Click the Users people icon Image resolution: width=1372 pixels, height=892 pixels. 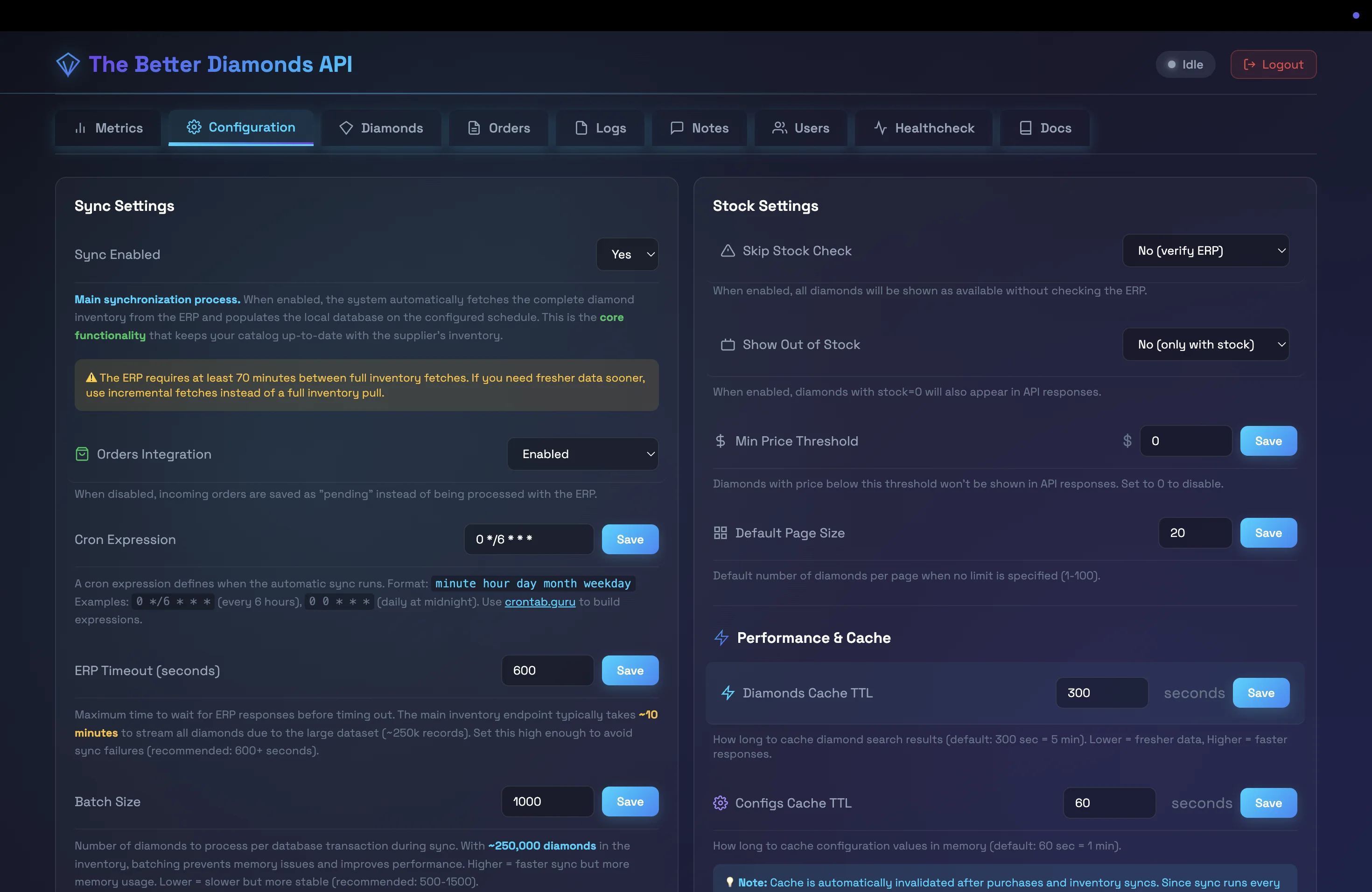coord(779,128)
